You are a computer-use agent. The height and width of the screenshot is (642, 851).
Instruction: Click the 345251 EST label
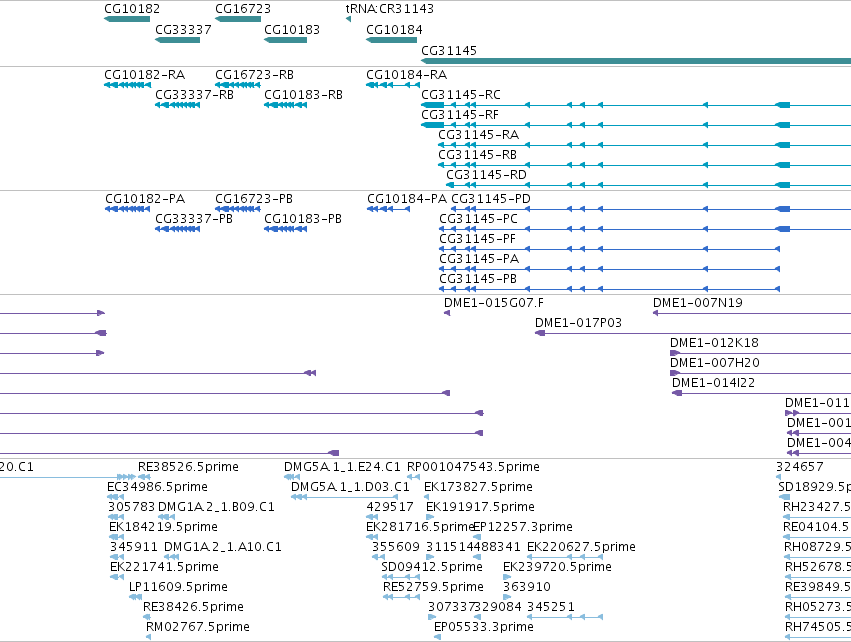550,607
